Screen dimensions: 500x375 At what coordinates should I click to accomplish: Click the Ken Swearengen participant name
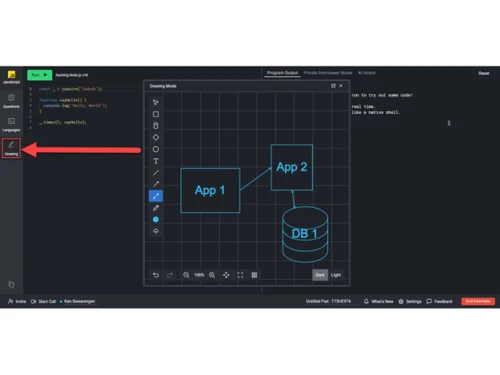(79, 301)
